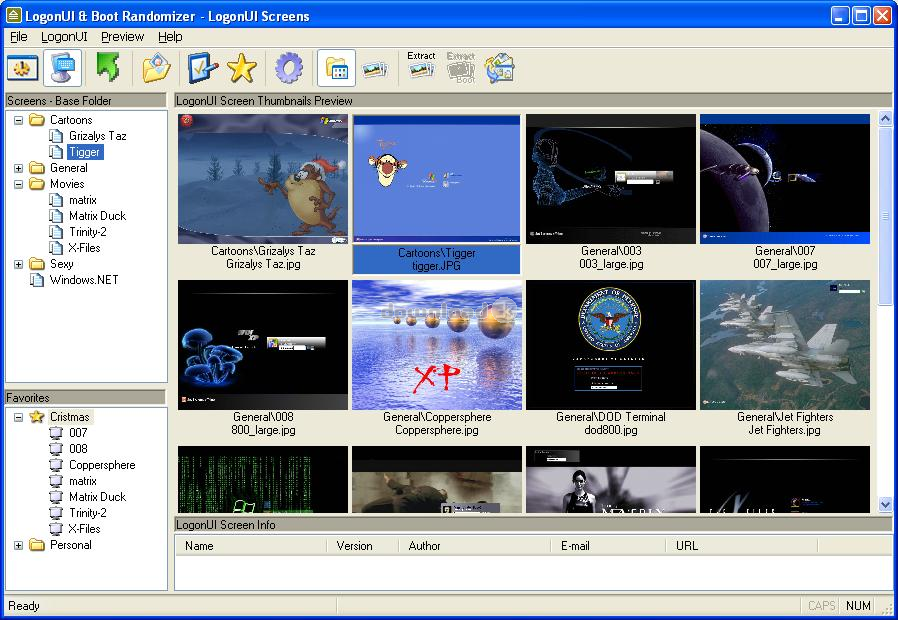Open the File menu
Viewport: 898px width, 620px height.
coord(18,37)
